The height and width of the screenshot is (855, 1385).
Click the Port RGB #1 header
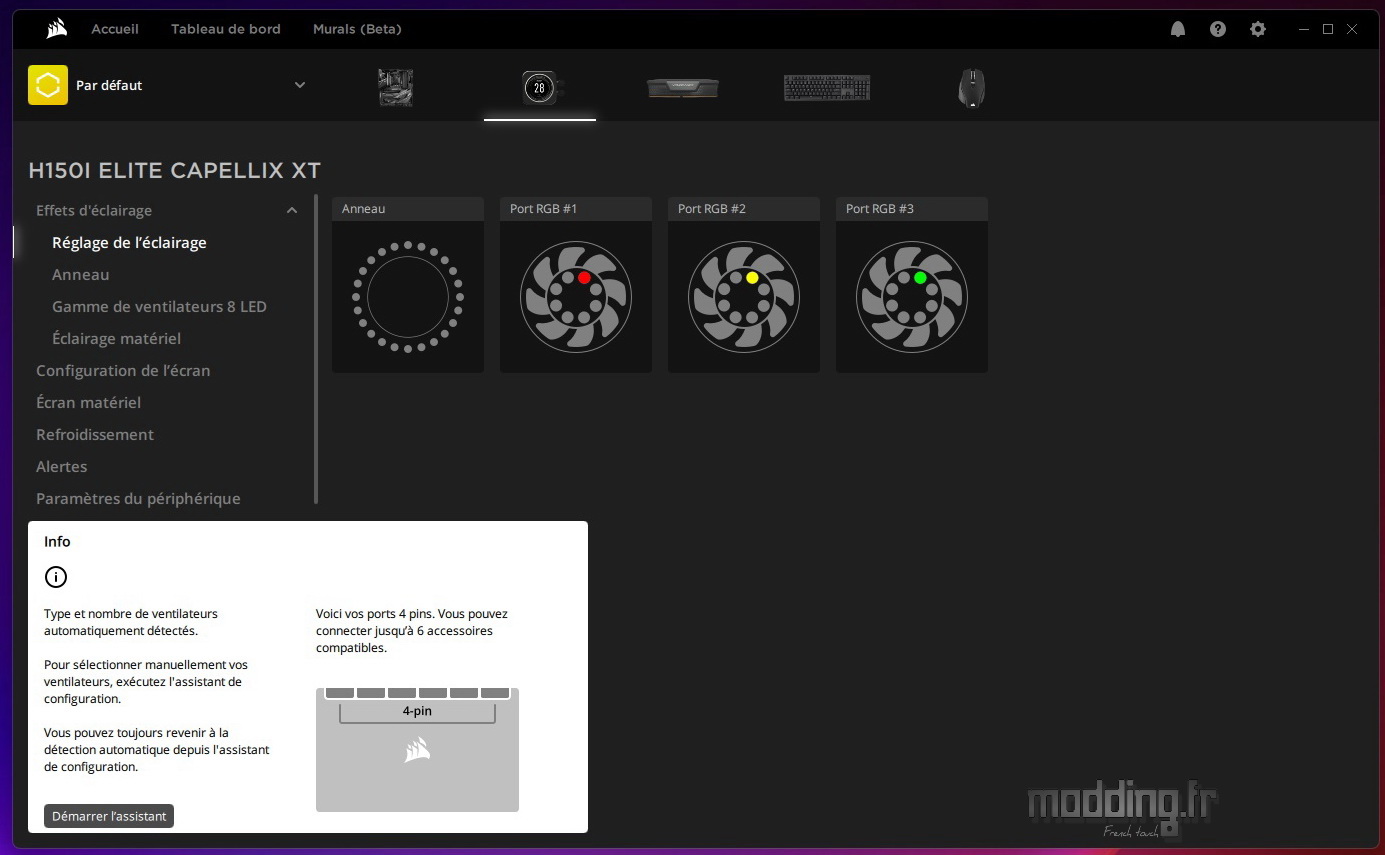576,209
